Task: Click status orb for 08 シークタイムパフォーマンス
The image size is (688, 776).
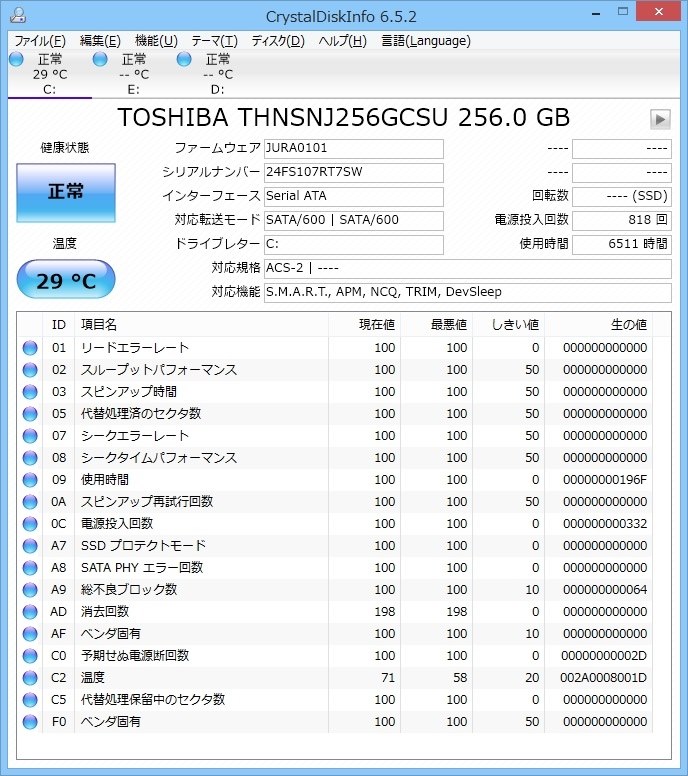Action: point(30,458)
